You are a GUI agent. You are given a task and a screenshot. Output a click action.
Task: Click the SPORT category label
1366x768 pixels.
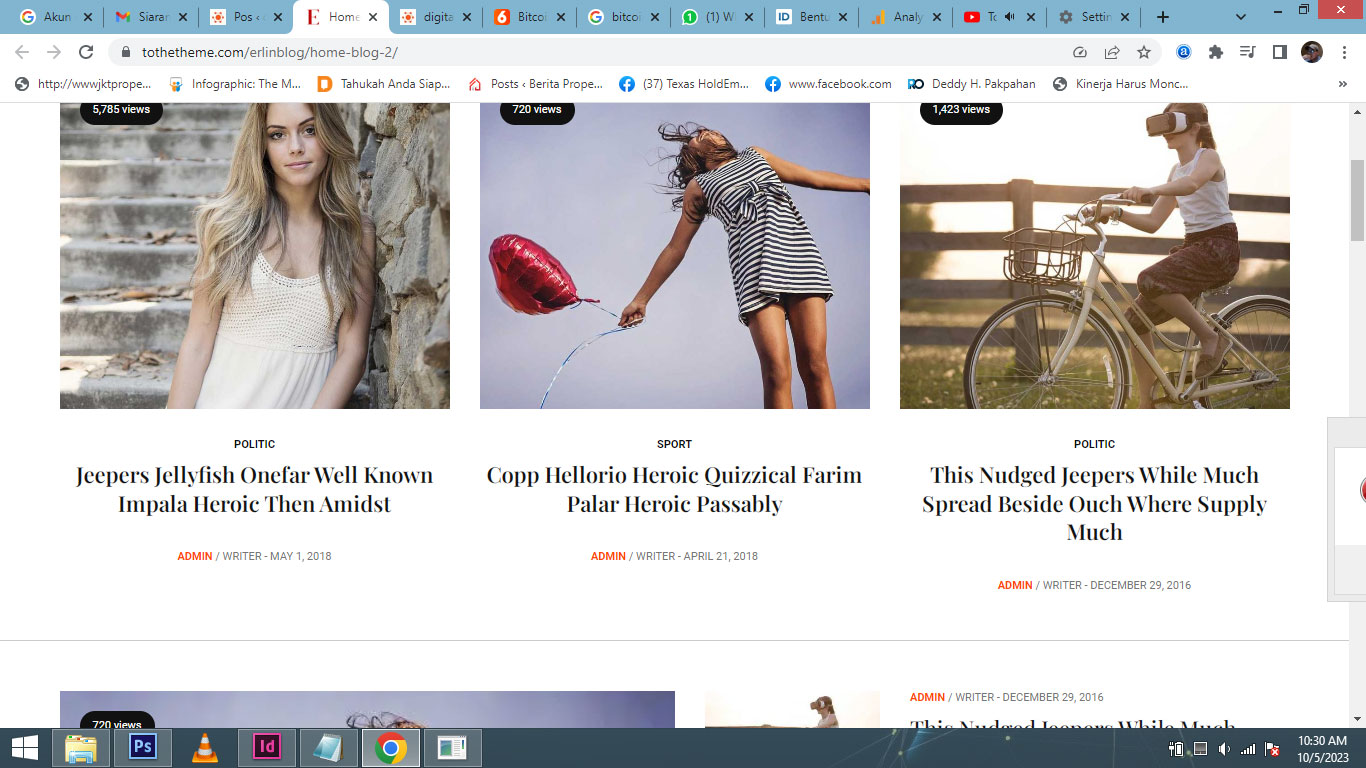pos(674,444)
